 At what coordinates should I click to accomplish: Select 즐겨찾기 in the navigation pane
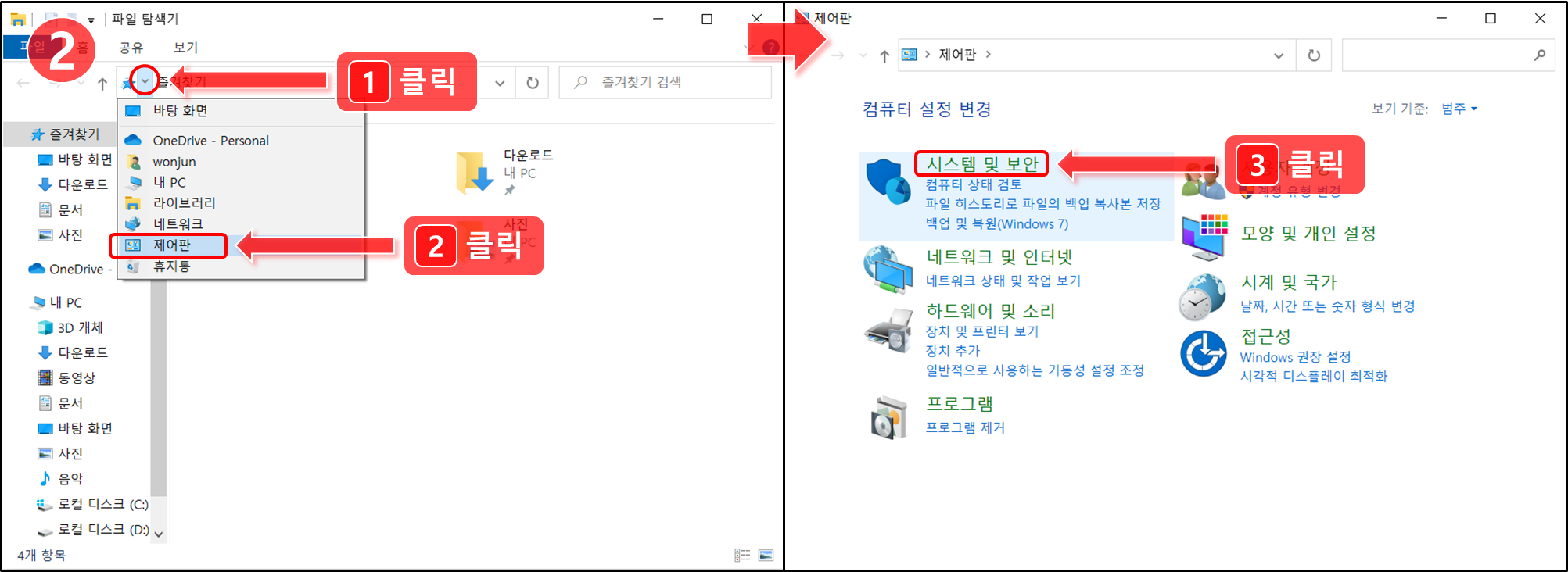(66, 134)
